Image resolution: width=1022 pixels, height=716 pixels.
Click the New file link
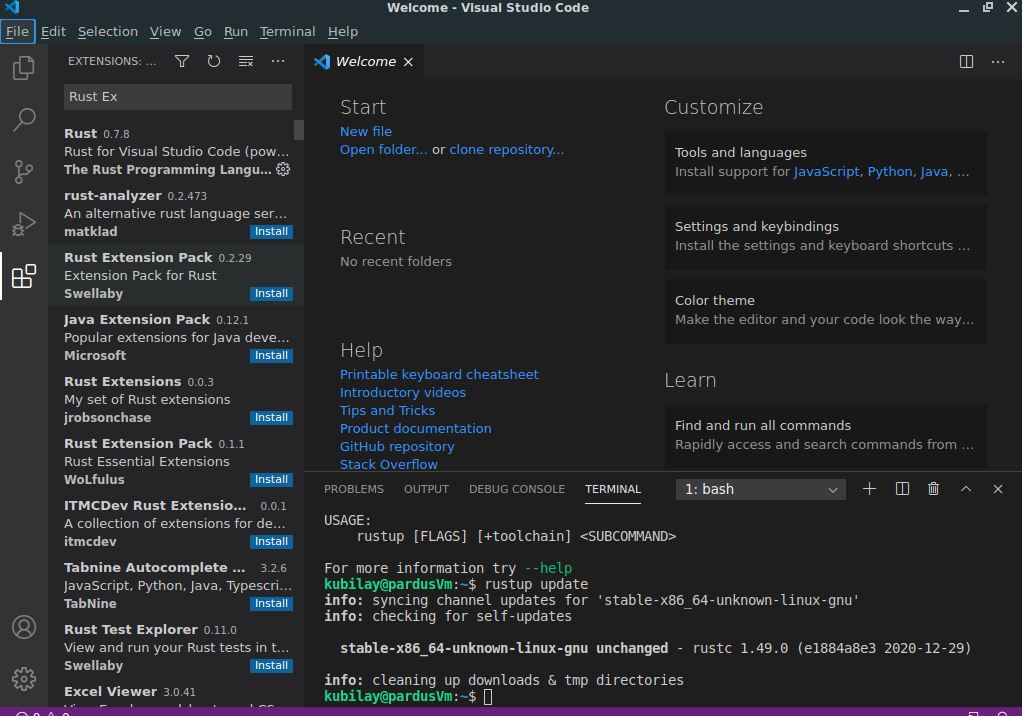tap(366, 132)
